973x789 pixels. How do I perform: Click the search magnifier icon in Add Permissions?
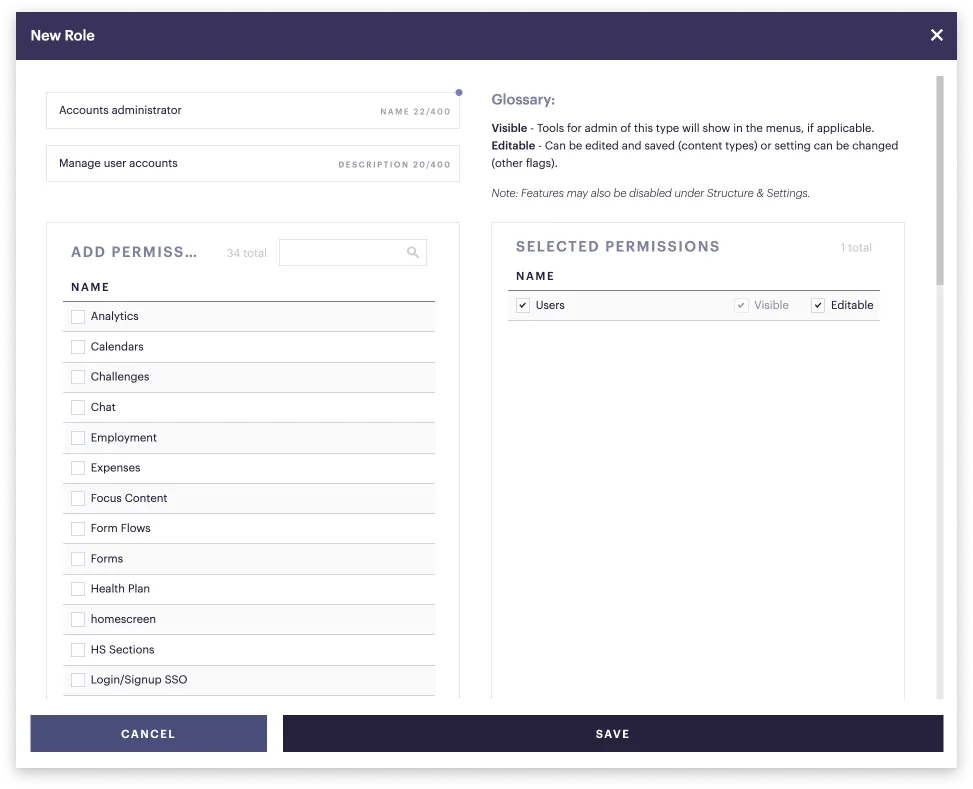point(413,252)
